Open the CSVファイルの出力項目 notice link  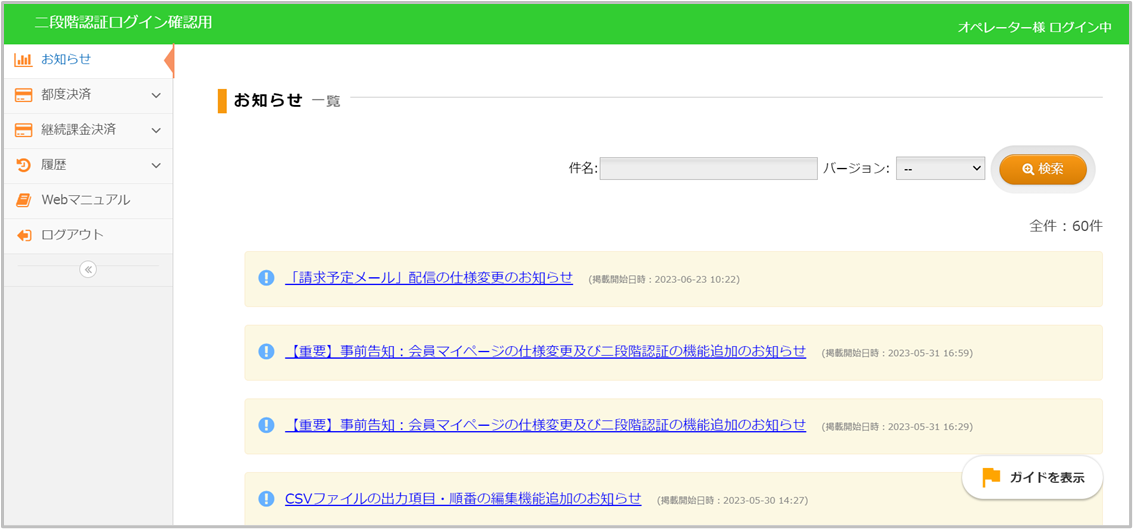pyautogui.click(x=463, y=498)
